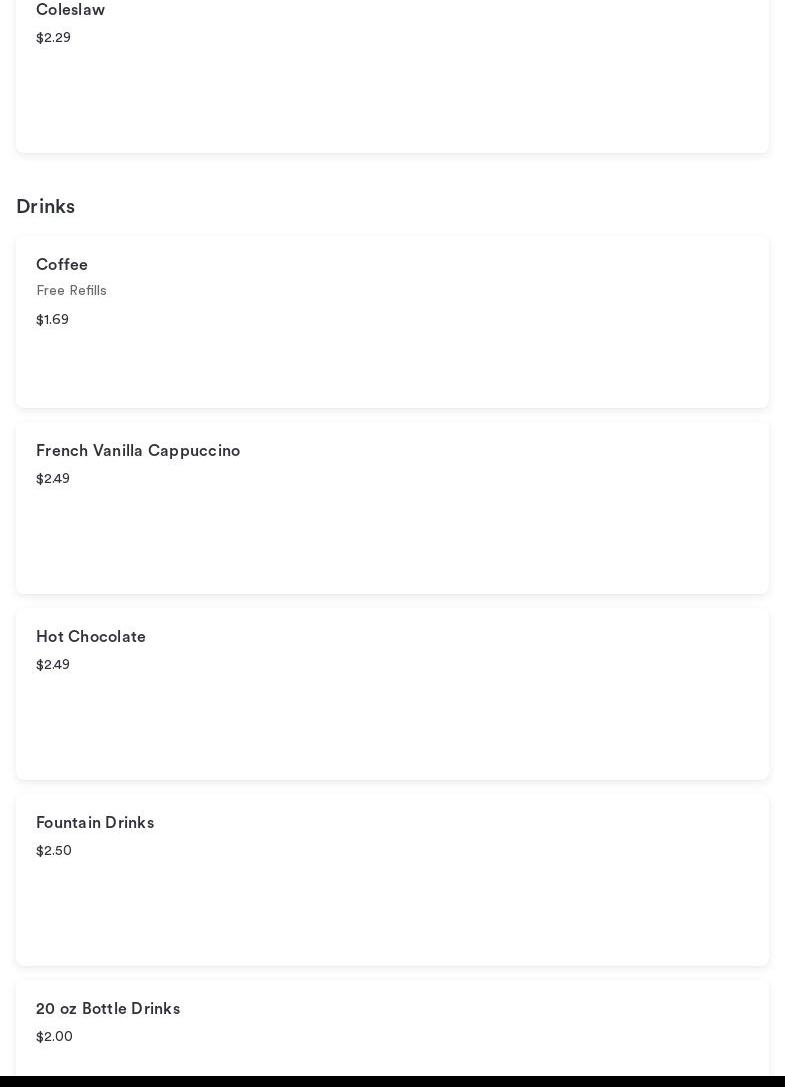This screenshot has width=785, height=1087.
Task: Click the Coleslaw item name
Action: 70,10
